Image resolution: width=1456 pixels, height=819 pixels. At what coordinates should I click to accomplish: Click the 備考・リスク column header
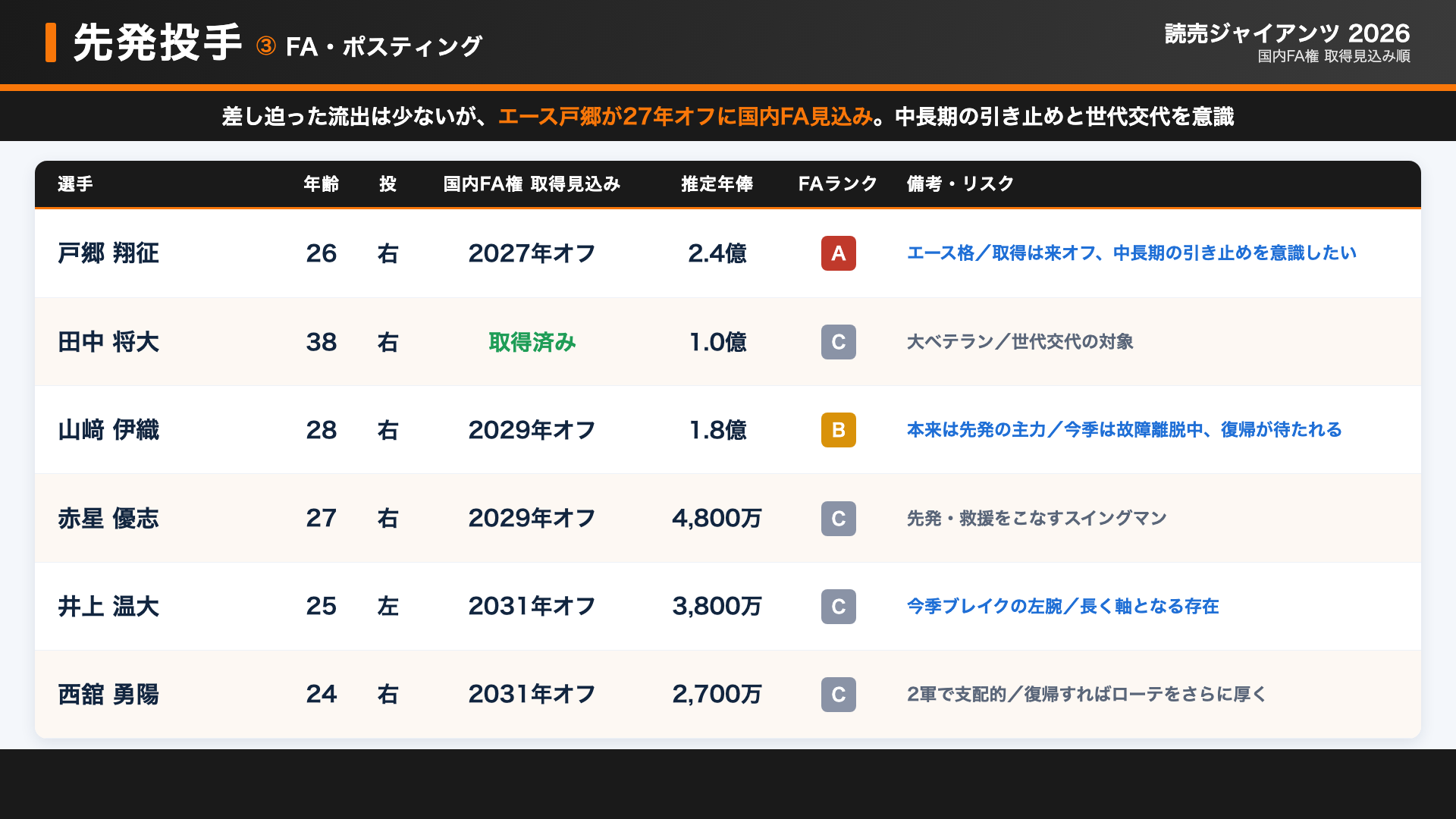[960, 184]
